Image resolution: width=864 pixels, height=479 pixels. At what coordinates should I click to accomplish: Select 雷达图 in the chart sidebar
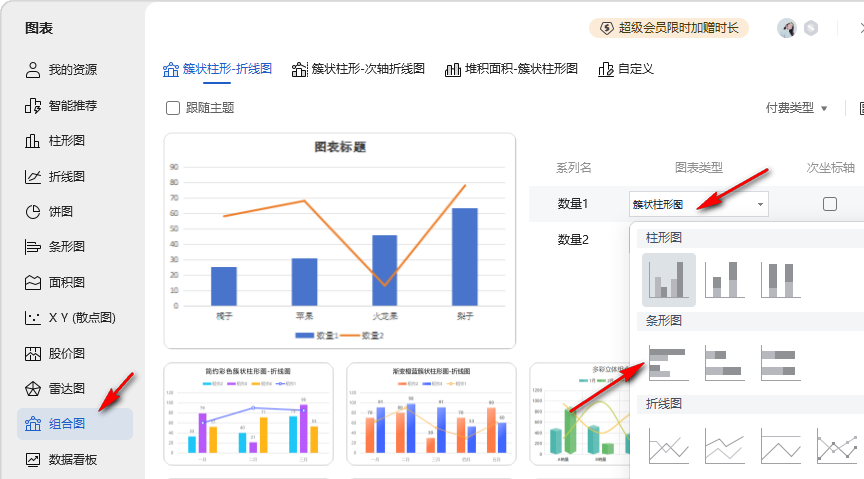coord(67,388)
